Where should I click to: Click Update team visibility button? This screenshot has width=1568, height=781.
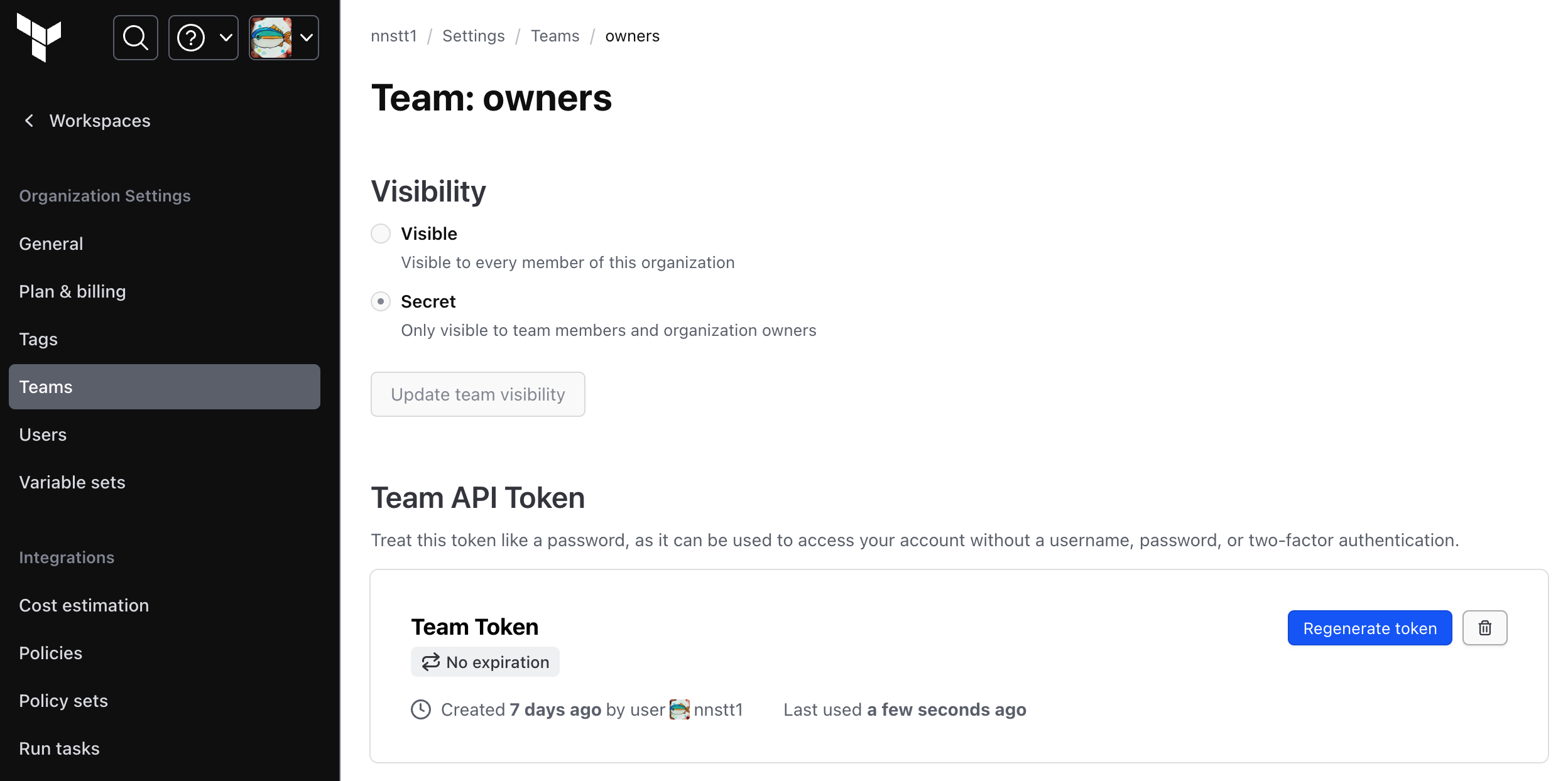click(477, 394)
